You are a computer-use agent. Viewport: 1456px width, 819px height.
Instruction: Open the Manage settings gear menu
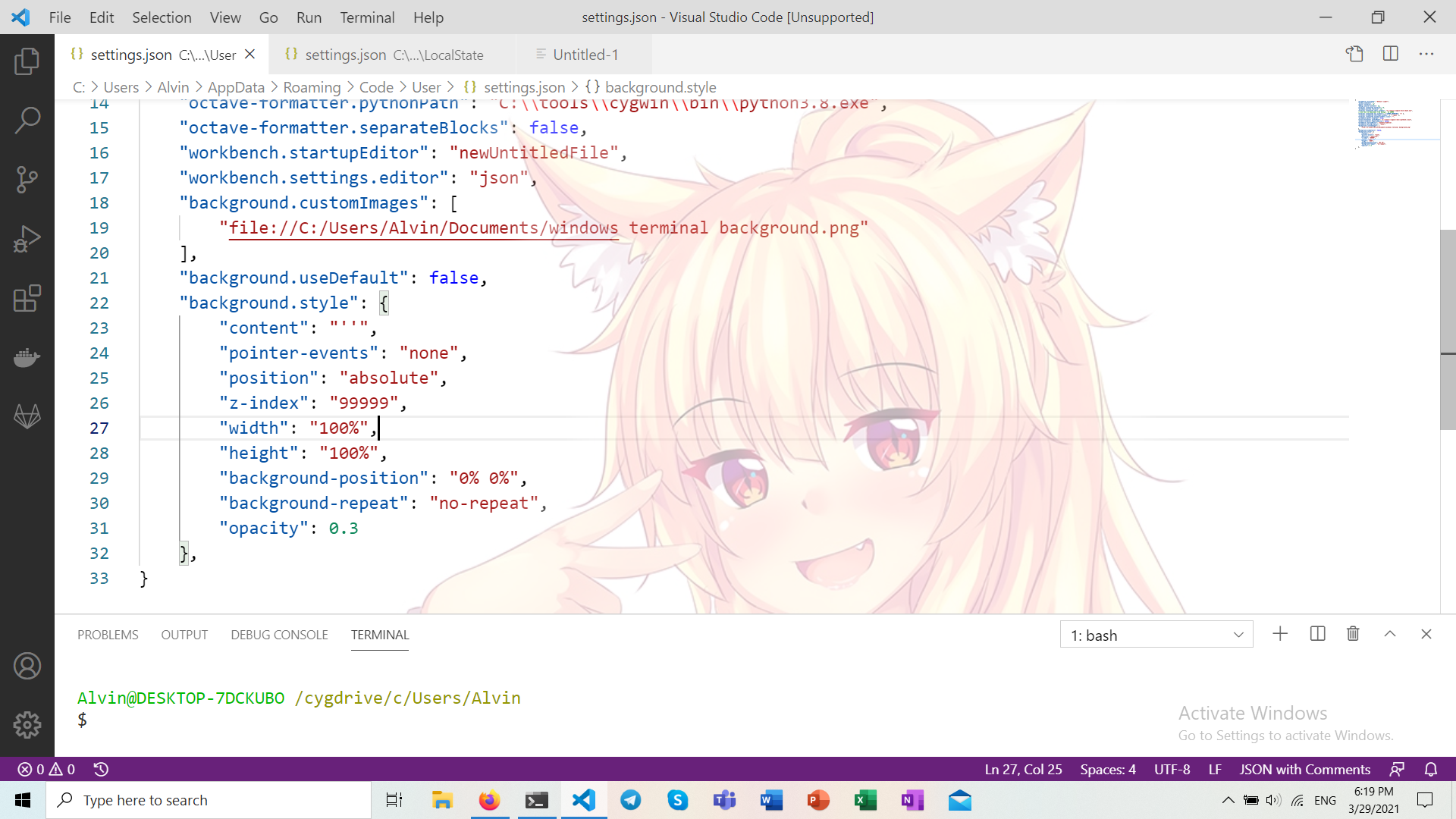[x=27, y=724]
